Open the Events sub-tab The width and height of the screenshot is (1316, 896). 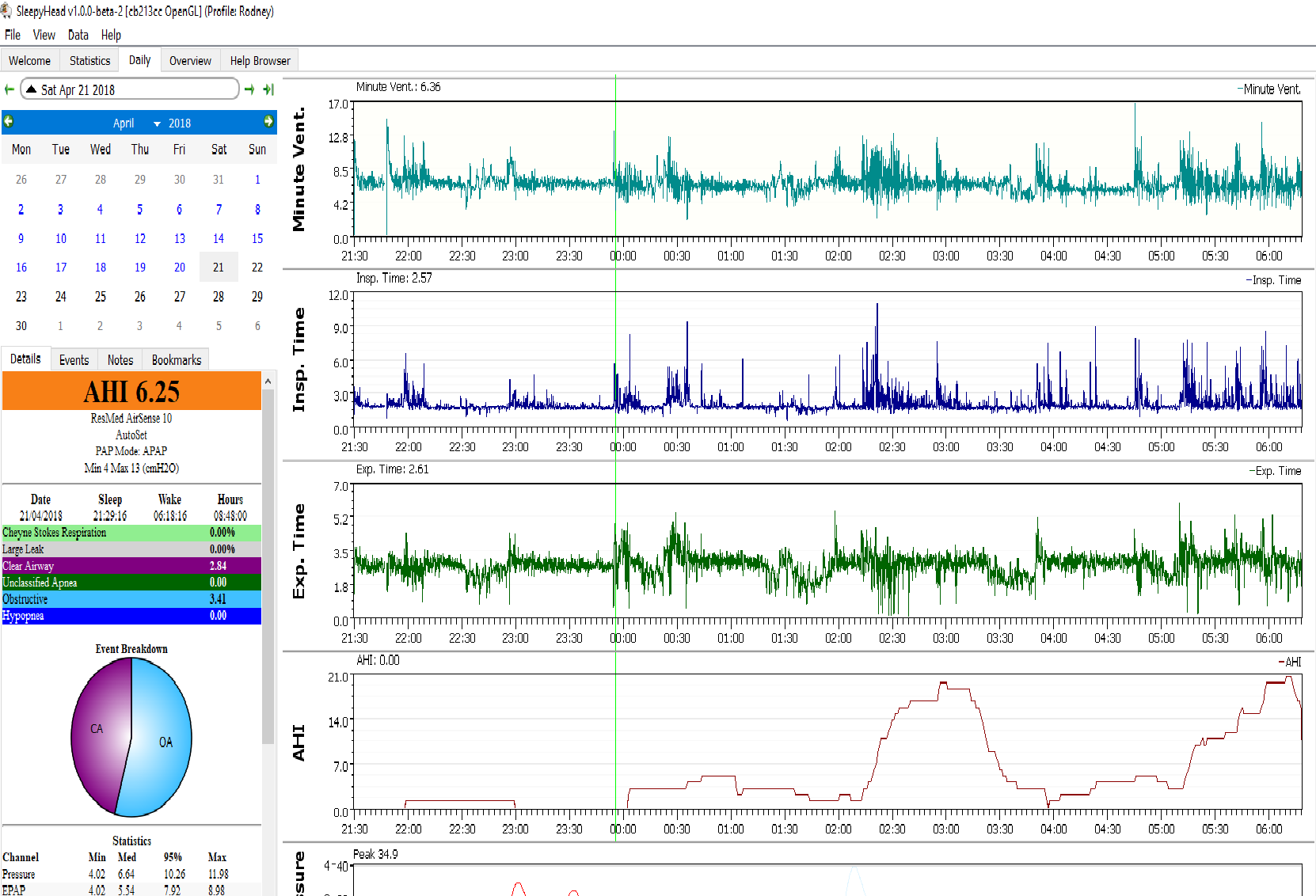coord(74,360)
